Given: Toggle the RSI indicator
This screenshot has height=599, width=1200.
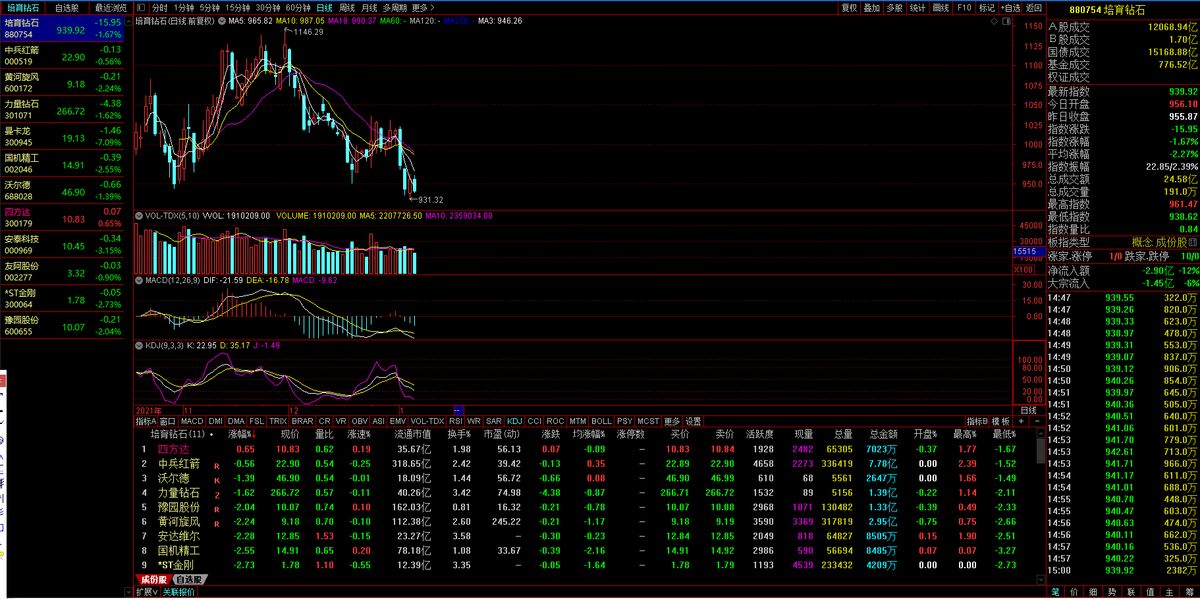Looking at the screenshot, I should tap(456, 421).
